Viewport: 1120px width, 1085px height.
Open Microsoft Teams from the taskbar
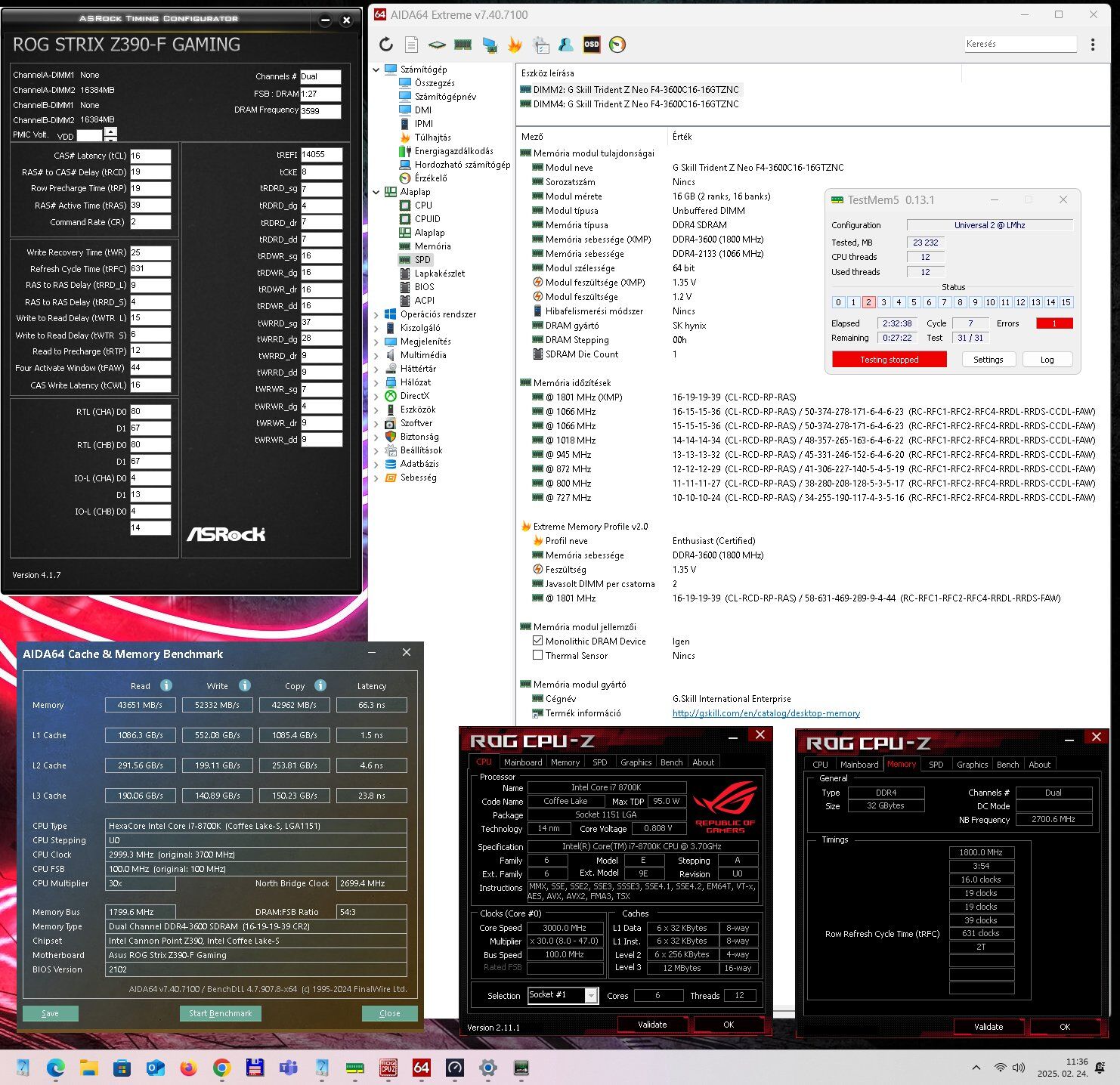coord(288,1068)
